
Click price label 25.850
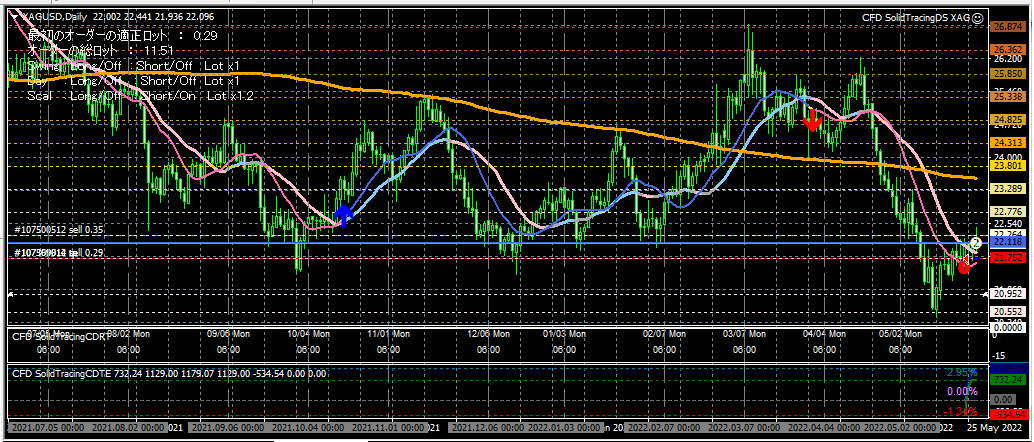coord(1006,73)
